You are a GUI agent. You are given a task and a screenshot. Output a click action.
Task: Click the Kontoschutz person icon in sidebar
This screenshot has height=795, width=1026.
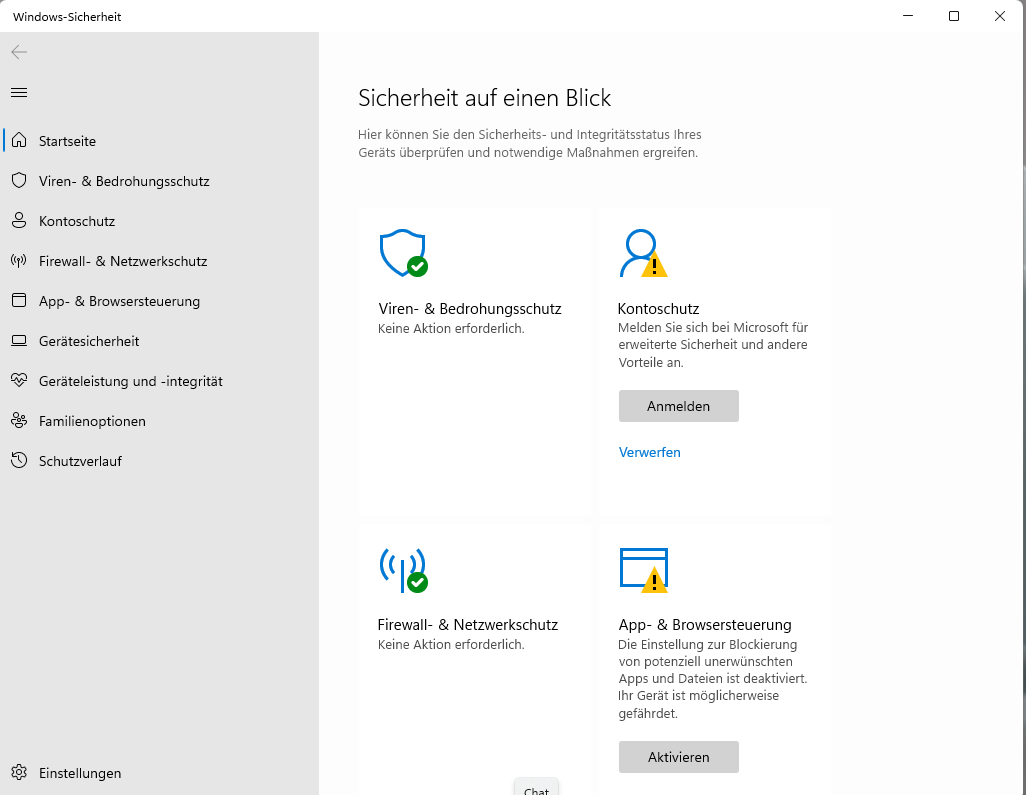[18, 221]
